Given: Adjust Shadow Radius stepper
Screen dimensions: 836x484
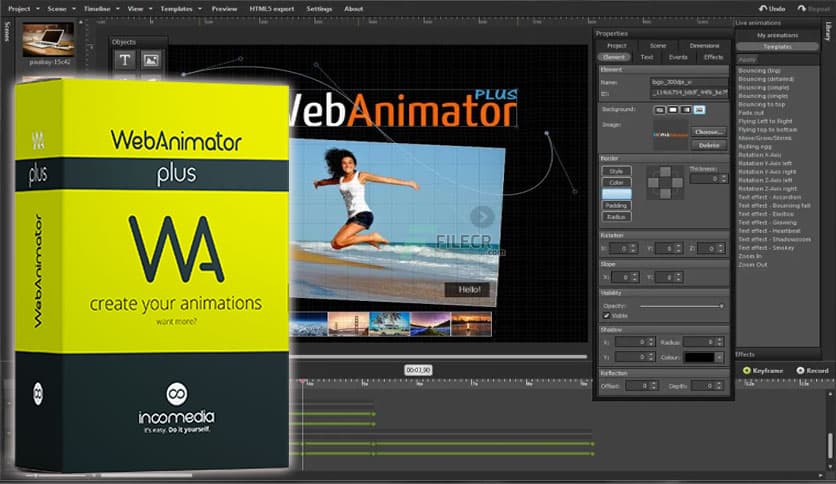Looking at the screenshot, I should 719,342.
